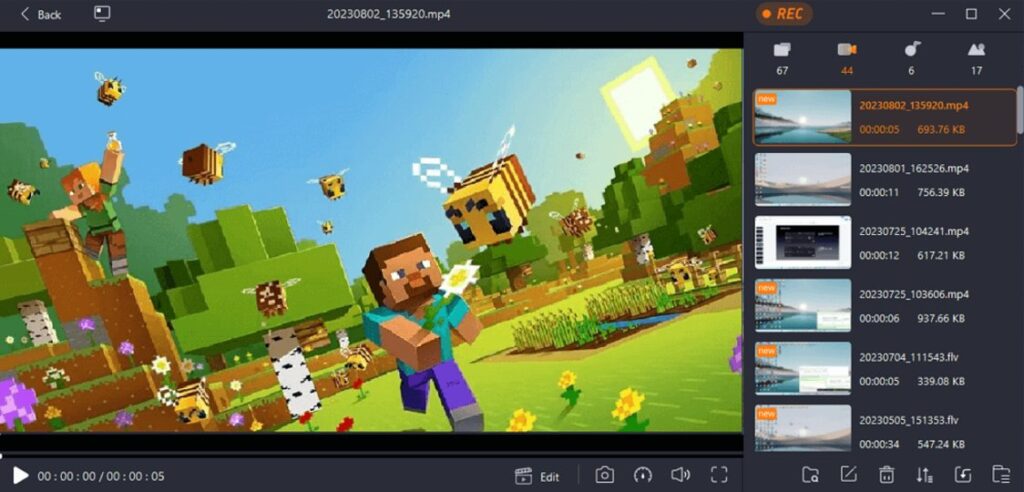1024x492 pixels.
Task: Click the 00:00:34 duration text
Action: [x=879, y=444]
